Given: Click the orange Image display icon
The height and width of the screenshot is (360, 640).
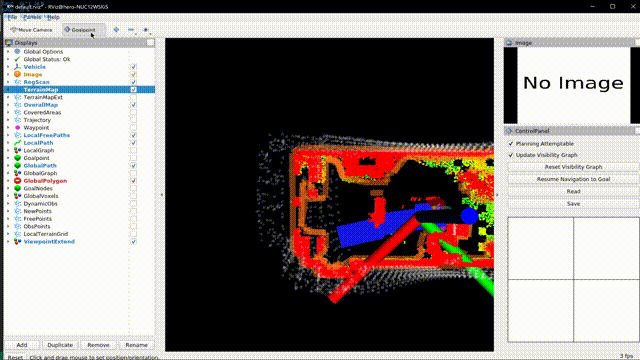Looking at the screenshot, I should click(x=17, y=74).
